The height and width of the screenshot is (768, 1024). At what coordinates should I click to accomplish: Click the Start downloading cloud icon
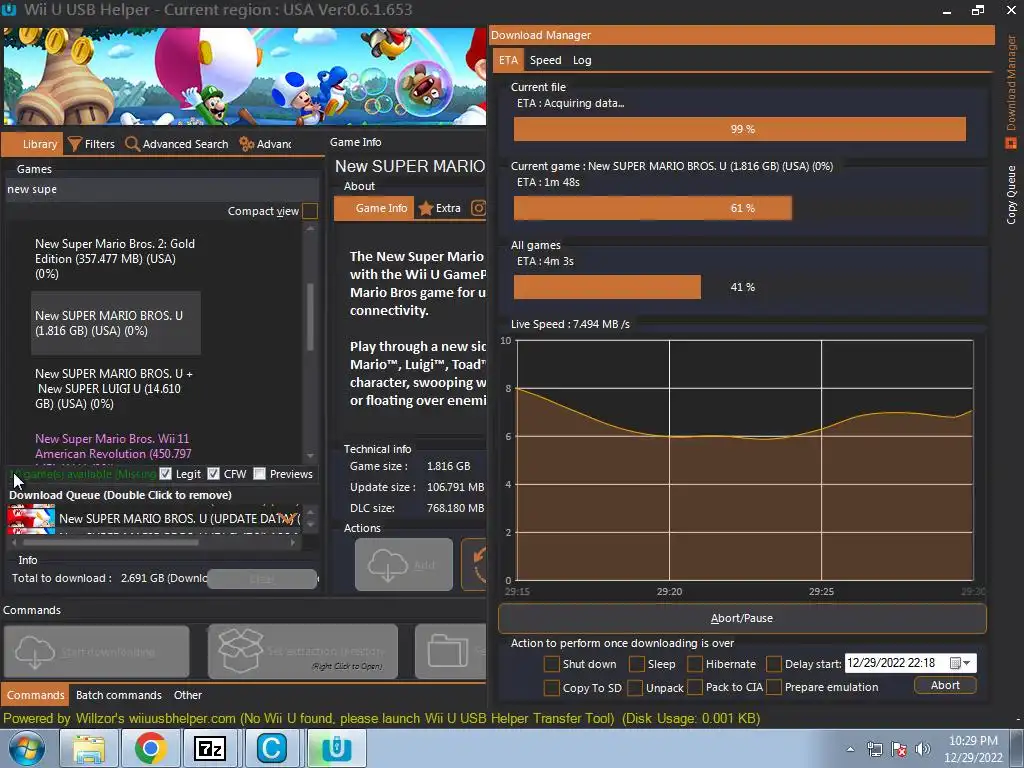[x=35, y=652]
